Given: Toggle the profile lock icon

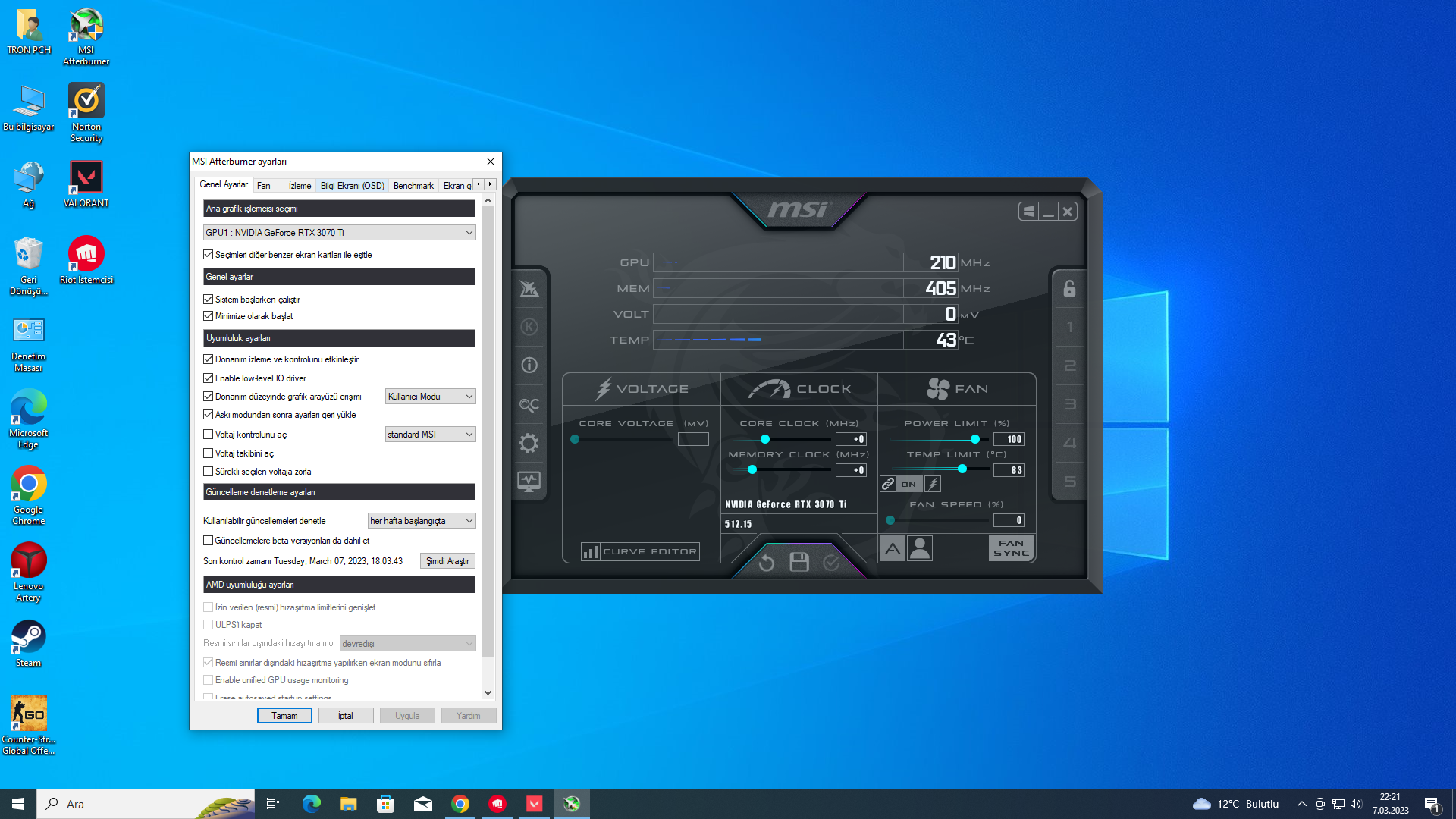Looking at the screenshot, I should click(1069, 288).
